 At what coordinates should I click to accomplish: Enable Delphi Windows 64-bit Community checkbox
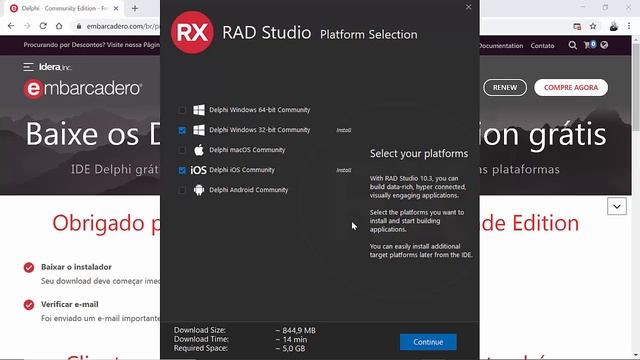[182, 110]
